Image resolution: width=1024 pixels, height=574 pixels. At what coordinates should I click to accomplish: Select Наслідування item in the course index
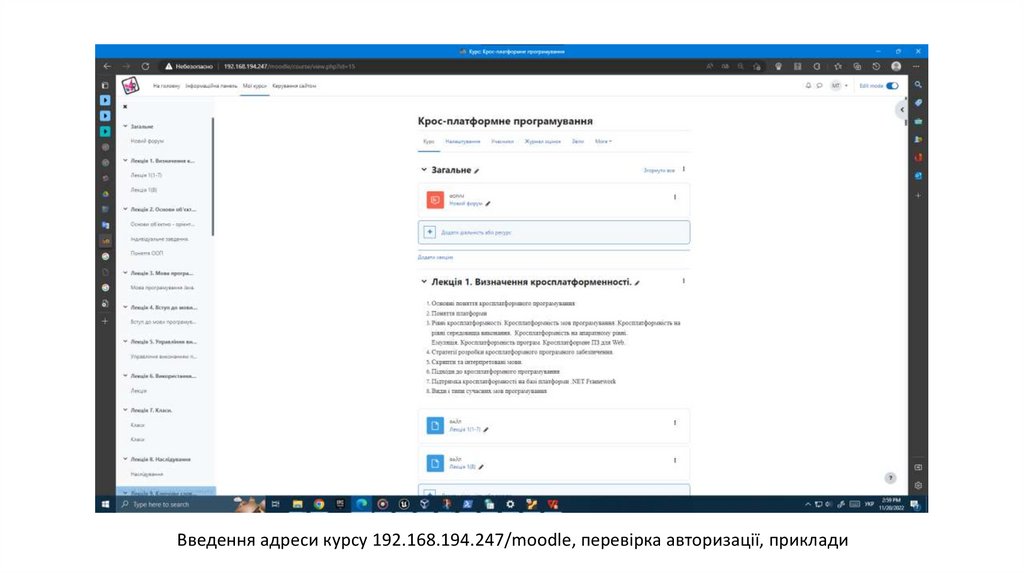pos(147,474)
